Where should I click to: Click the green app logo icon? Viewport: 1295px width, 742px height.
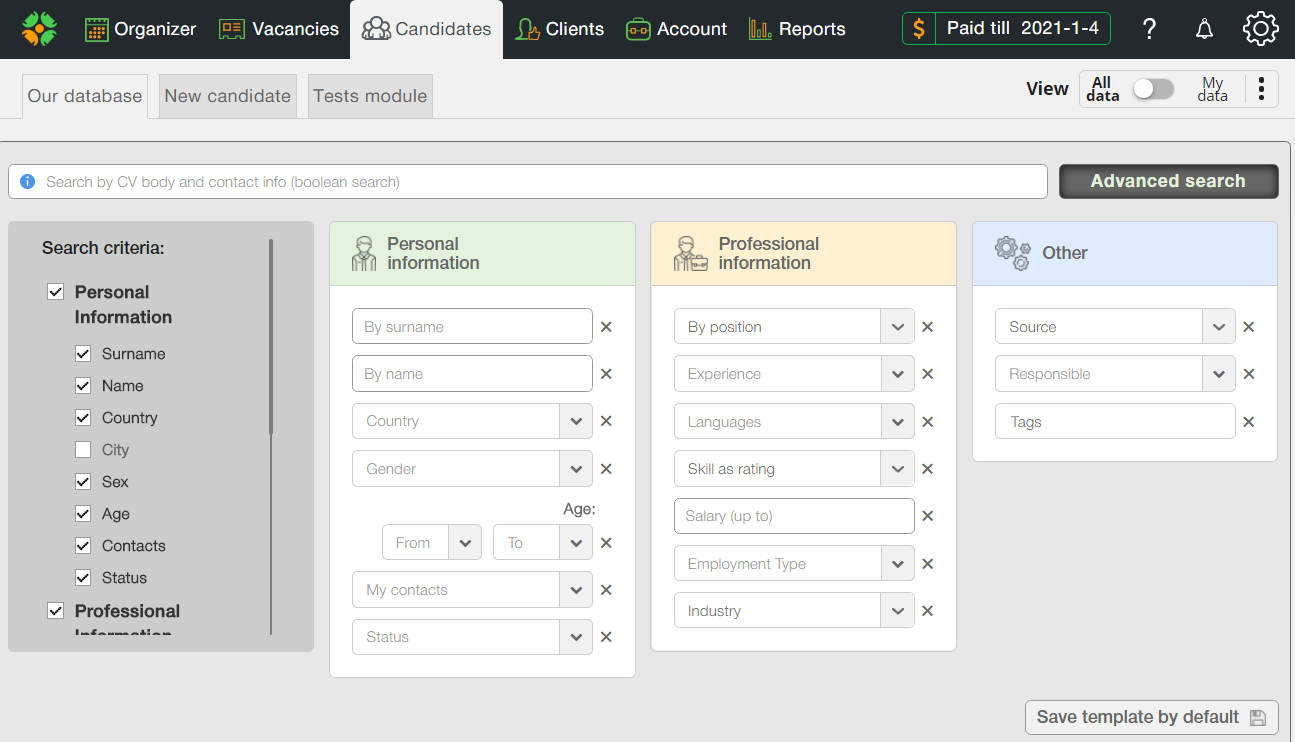pos(39,29)
